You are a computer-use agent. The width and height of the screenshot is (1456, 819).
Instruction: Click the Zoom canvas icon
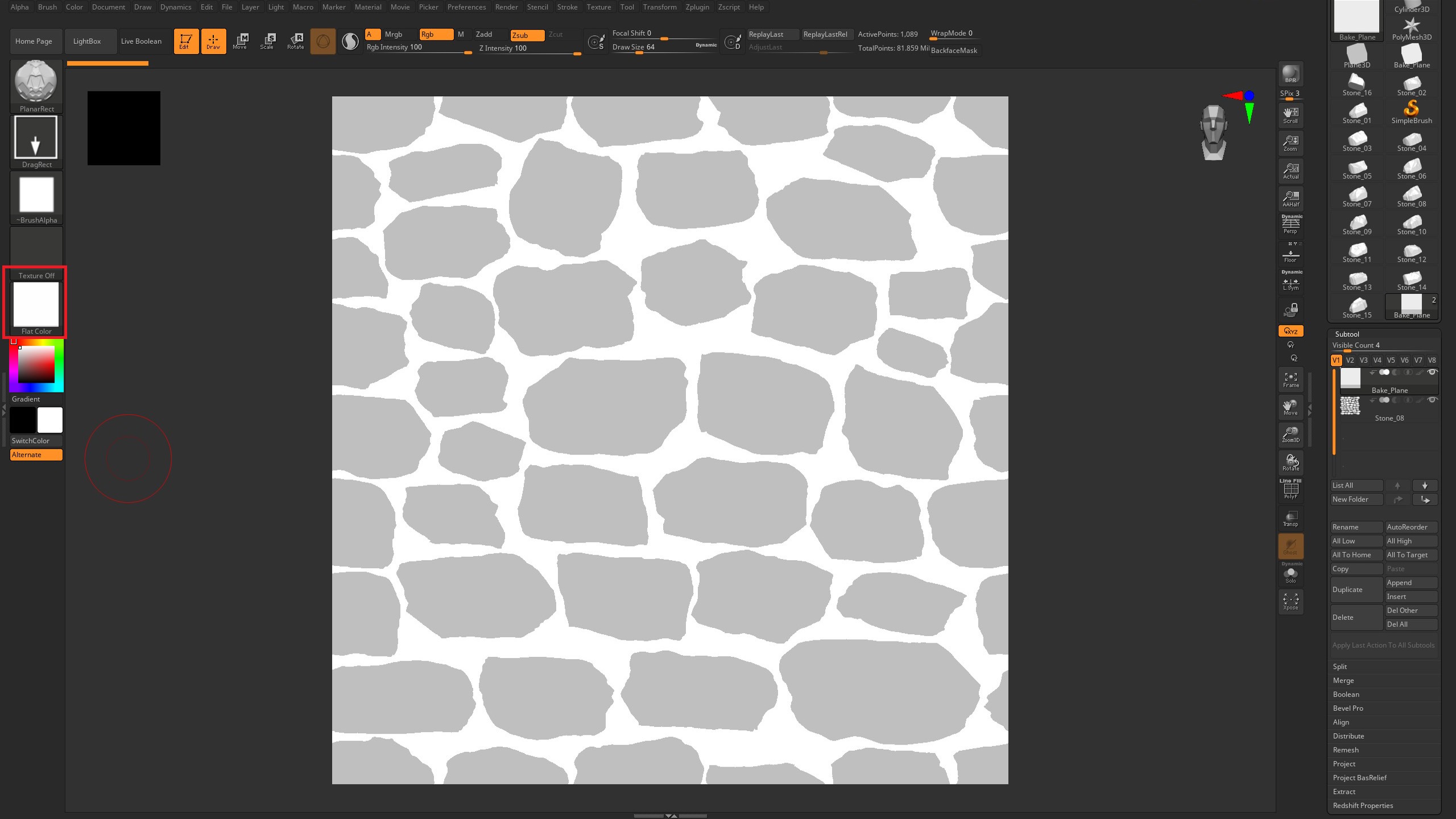(1290, 143)
